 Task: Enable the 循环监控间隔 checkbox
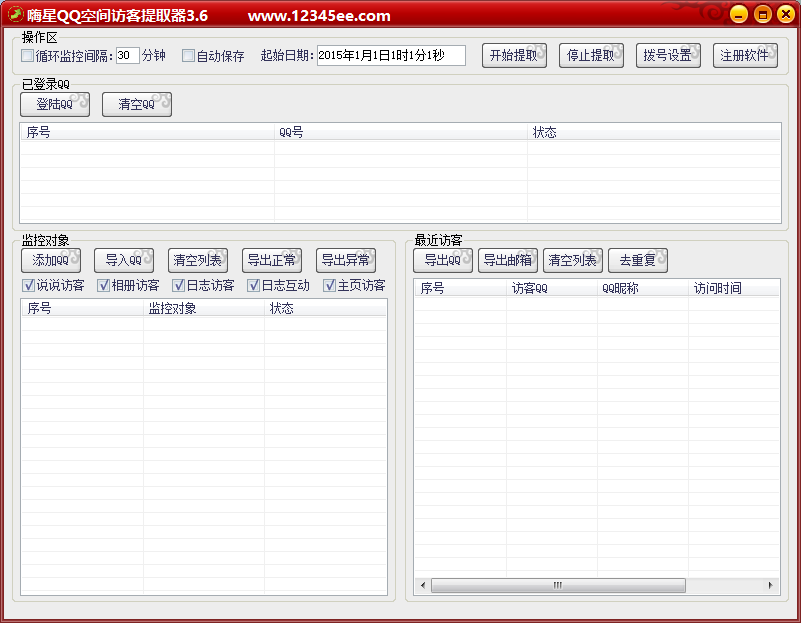[x=28, y=56]
